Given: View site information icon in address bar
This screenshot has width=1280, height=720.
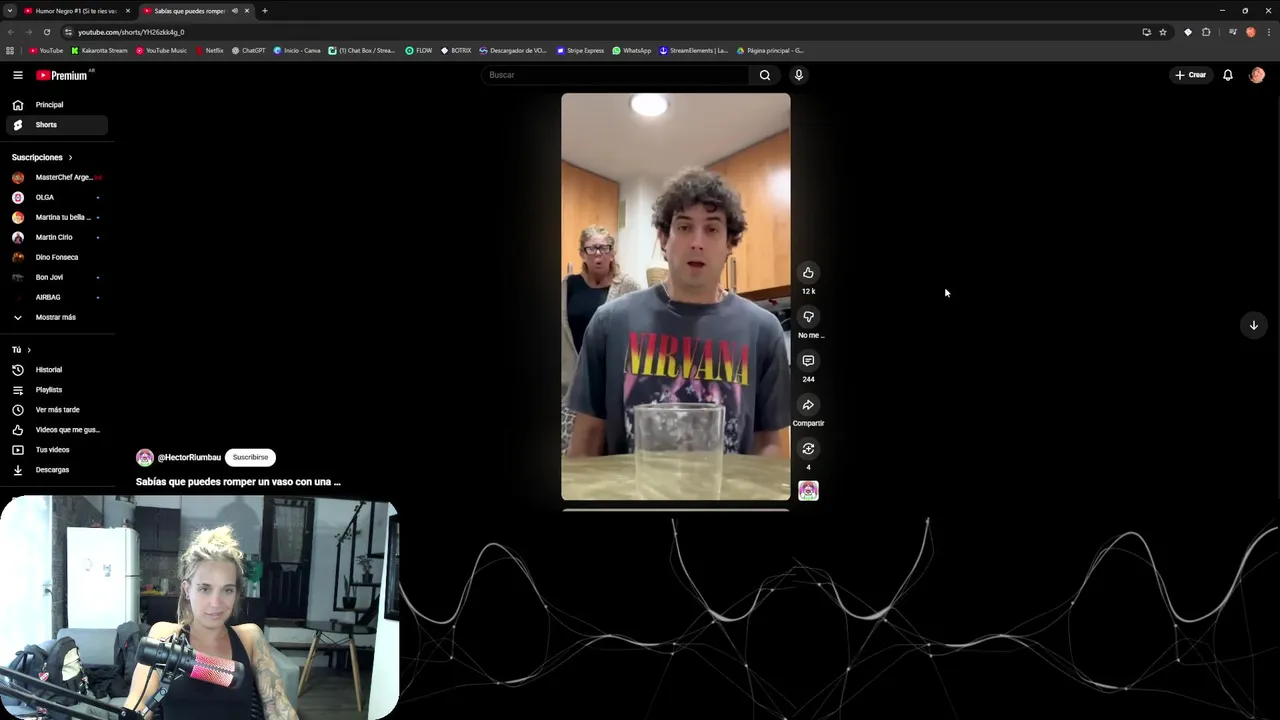Looking at the screenshot, I should (68, 32).
